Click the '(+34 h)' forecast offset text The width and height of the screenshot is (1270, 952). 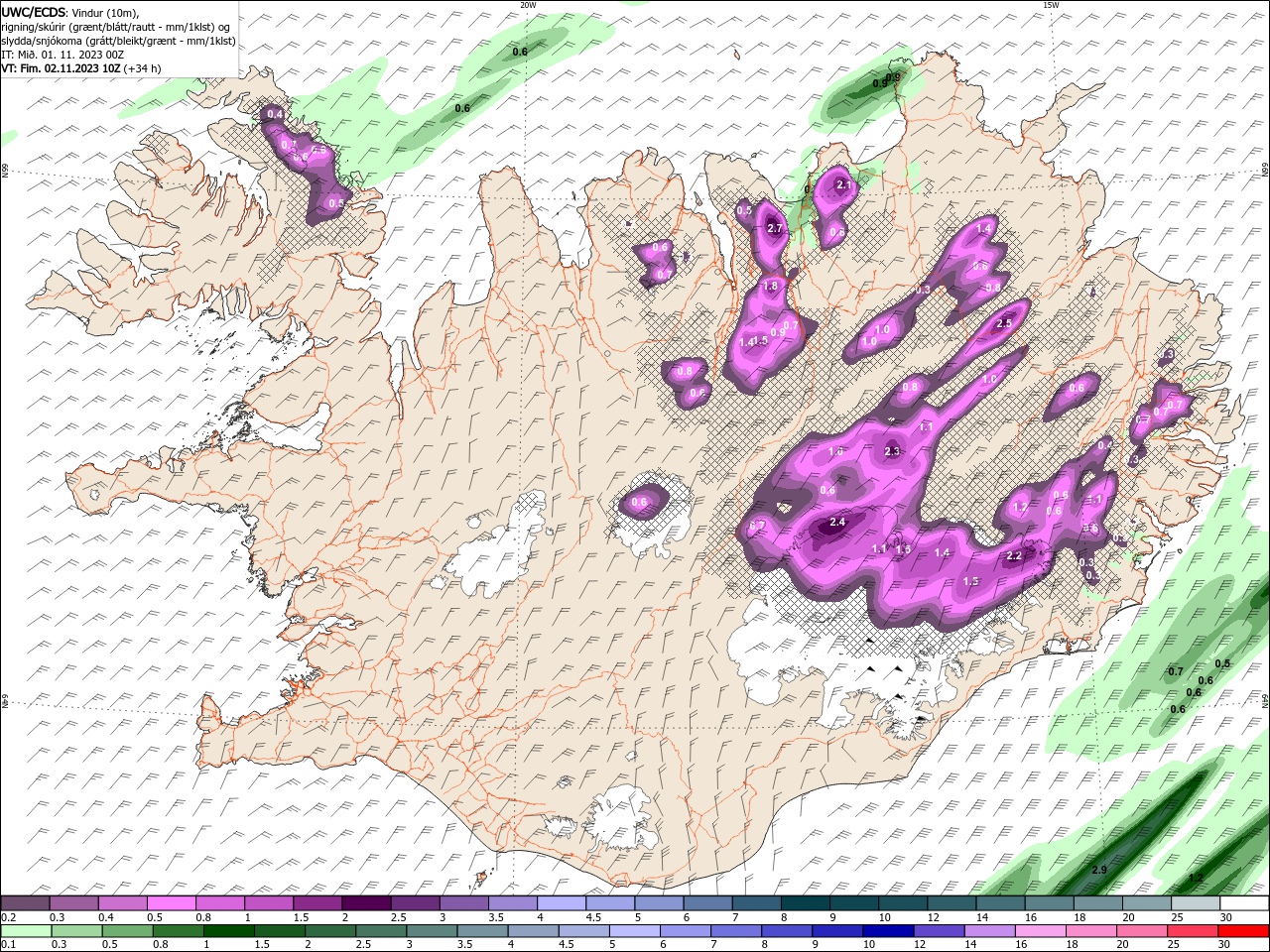[x=143, y=68]
